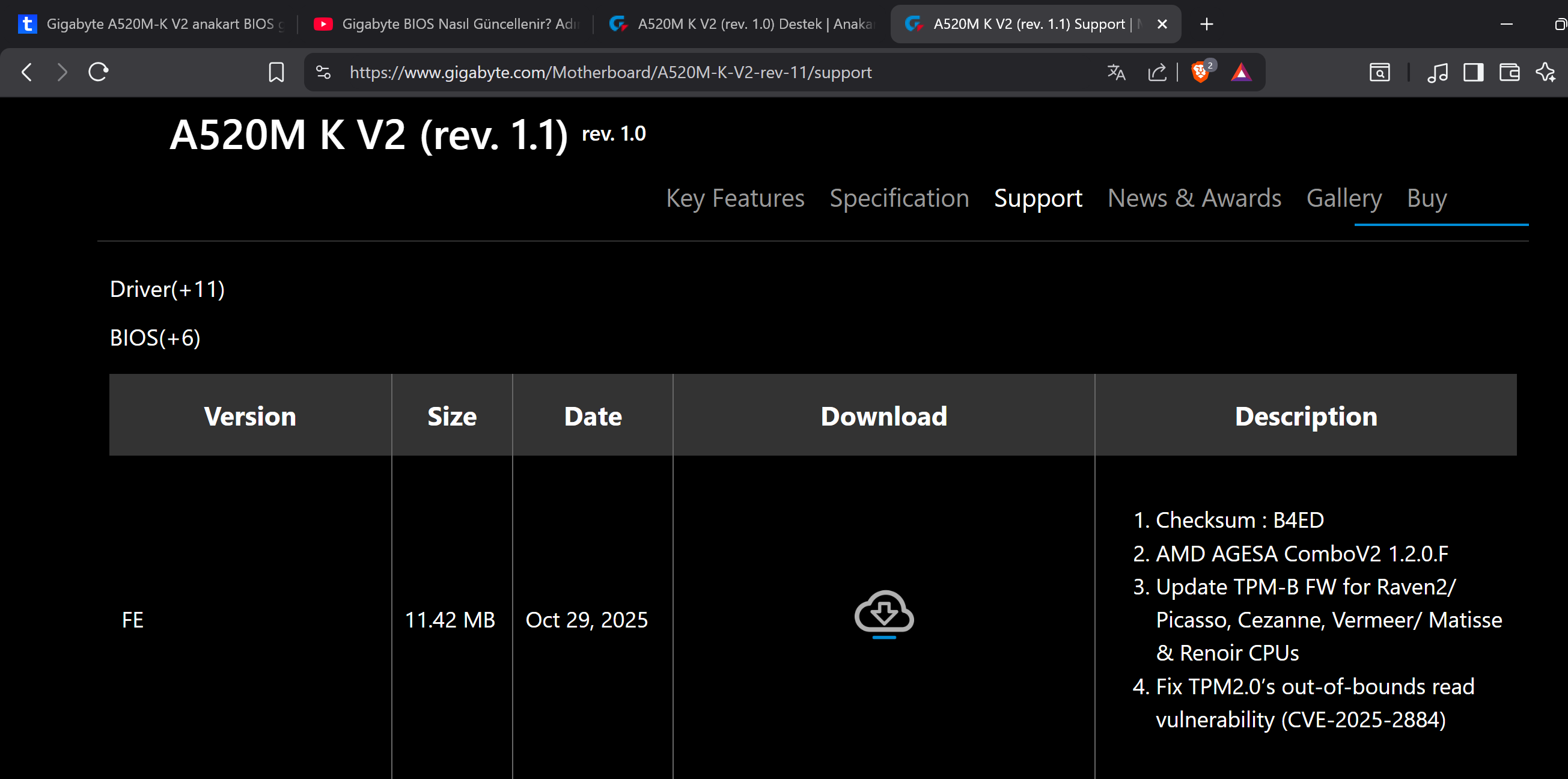Screen dimensions: 1568x779
Task: Open a new browser tab
Action: 1206,23
